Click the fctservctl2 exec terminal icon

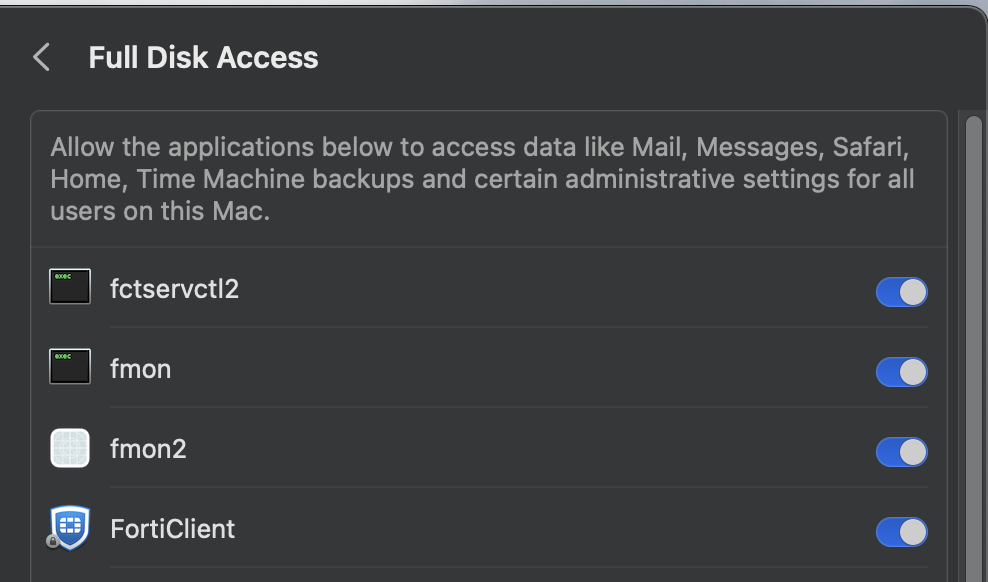70,287
